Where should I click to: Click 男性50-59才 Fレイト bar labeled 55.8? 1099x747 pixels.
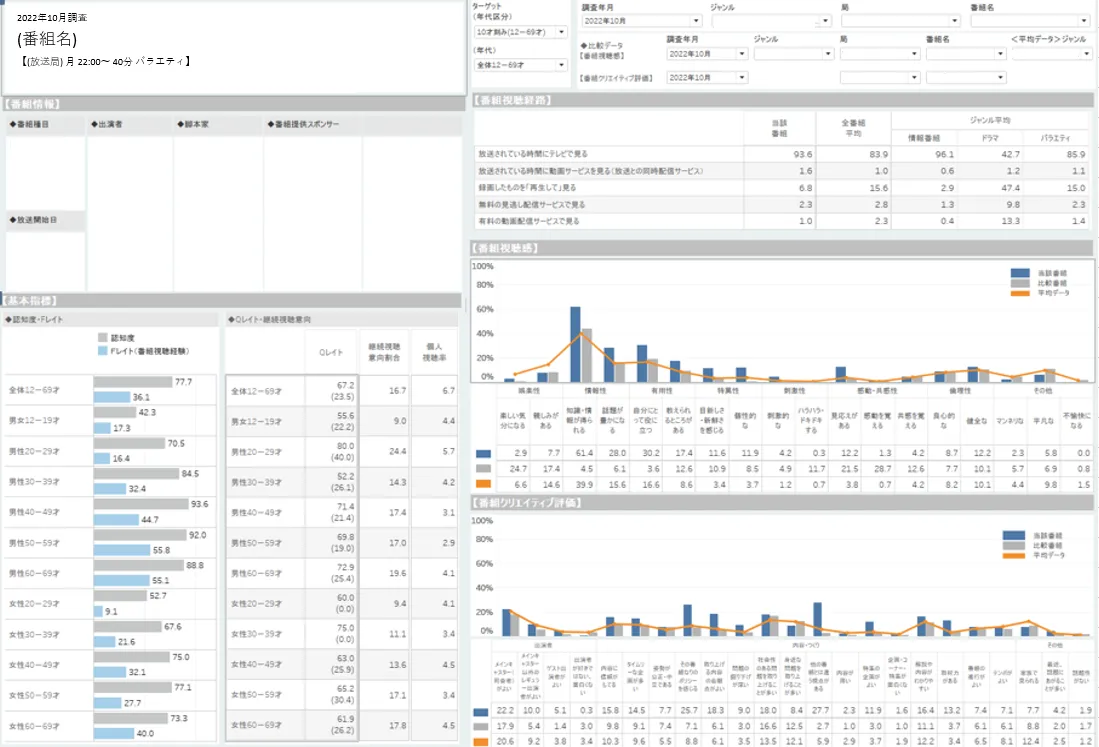pyautogui.click(x=122, y=550)
